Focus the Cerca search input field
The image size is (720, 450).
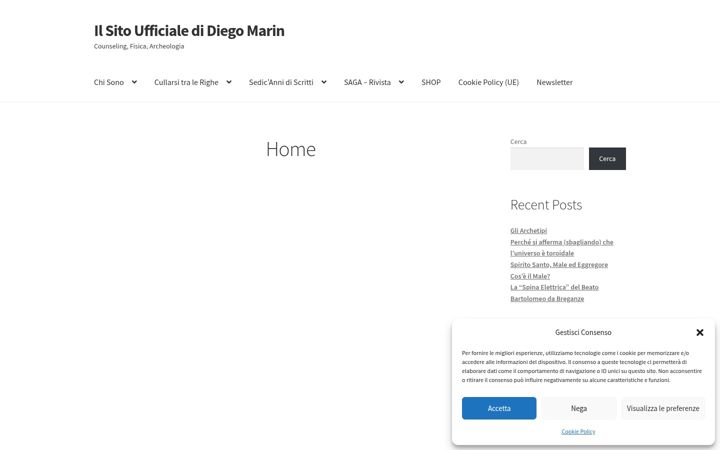click(547, 158)
